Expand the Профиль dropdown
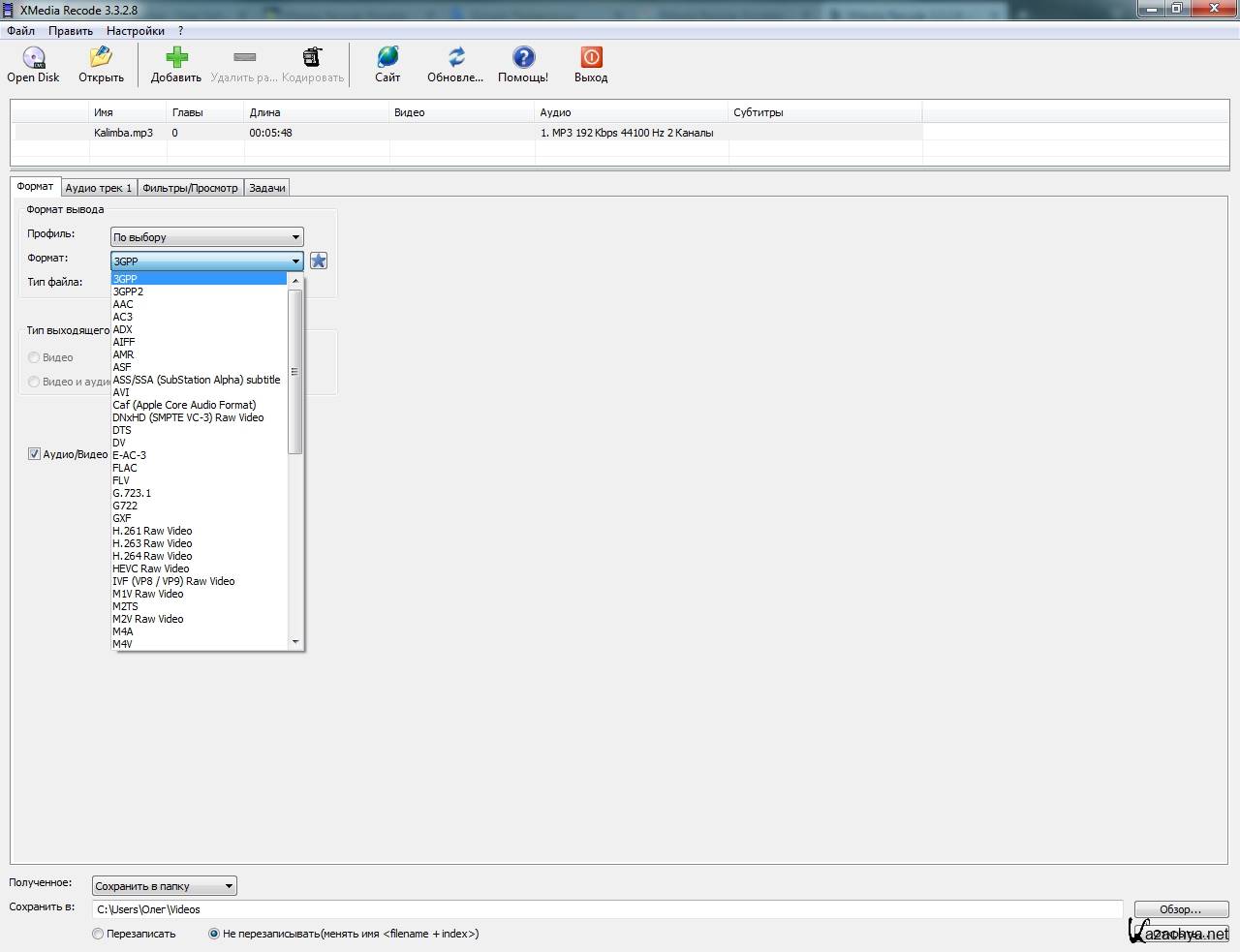 click(206, 237)
